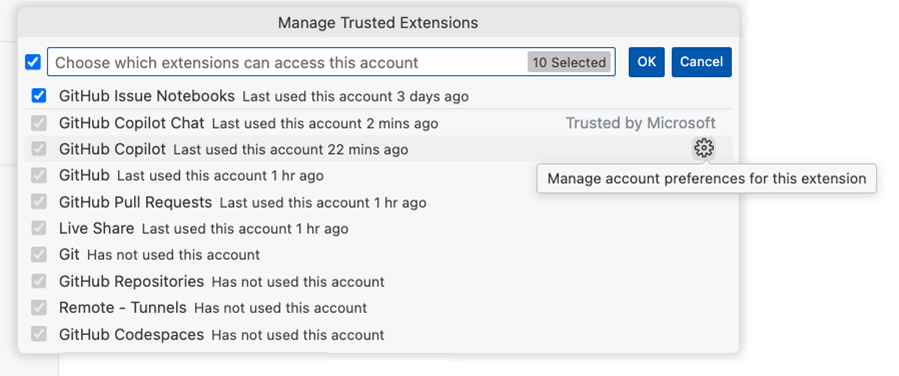
Task: Click the 10 Selected badge
Action: [569, 62]
